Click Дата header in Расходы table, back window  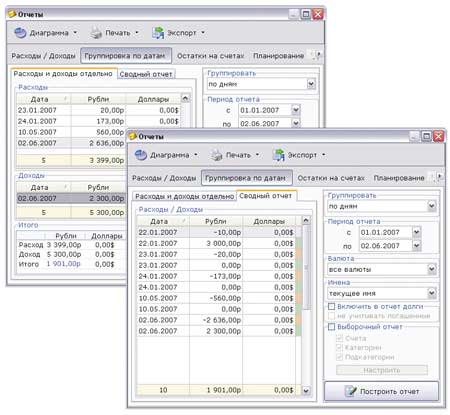point(43,99)
